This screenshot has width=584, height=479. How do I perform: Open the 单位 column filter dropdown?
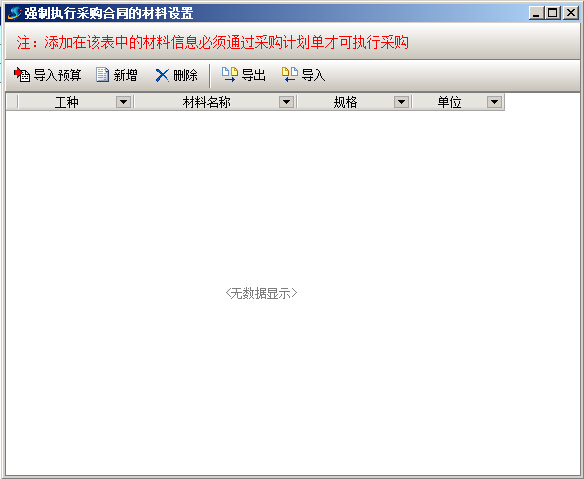[494, 102]
